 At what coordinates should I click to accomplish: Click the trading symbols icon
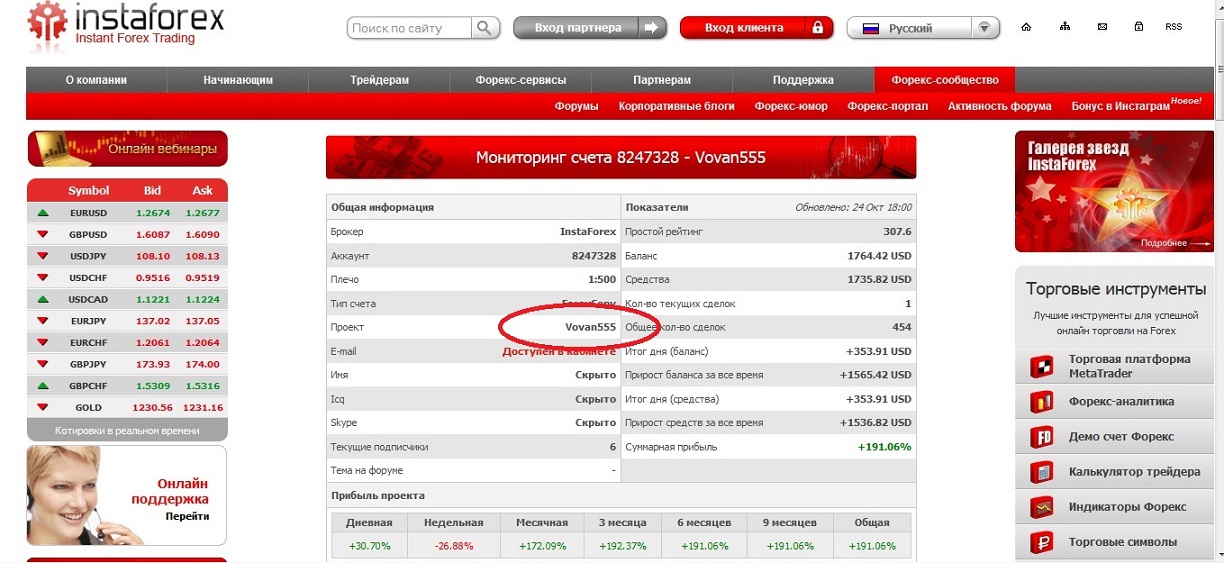click(1042, 542)
